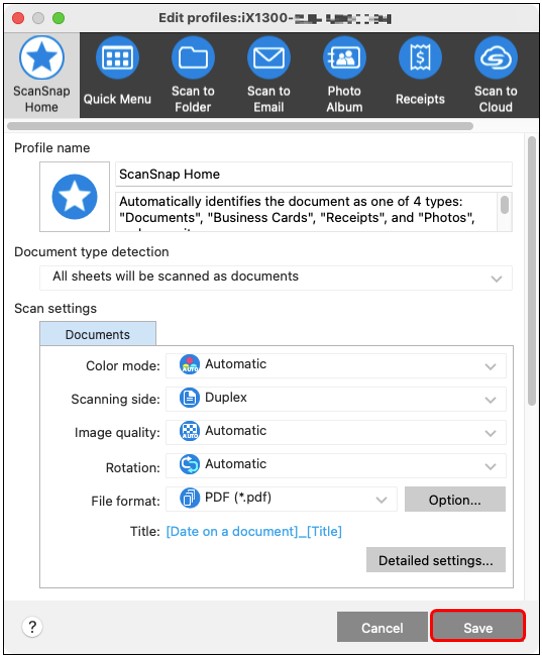Click the Cancel button
Screen dimensions: 542x657
pos(382,627)
